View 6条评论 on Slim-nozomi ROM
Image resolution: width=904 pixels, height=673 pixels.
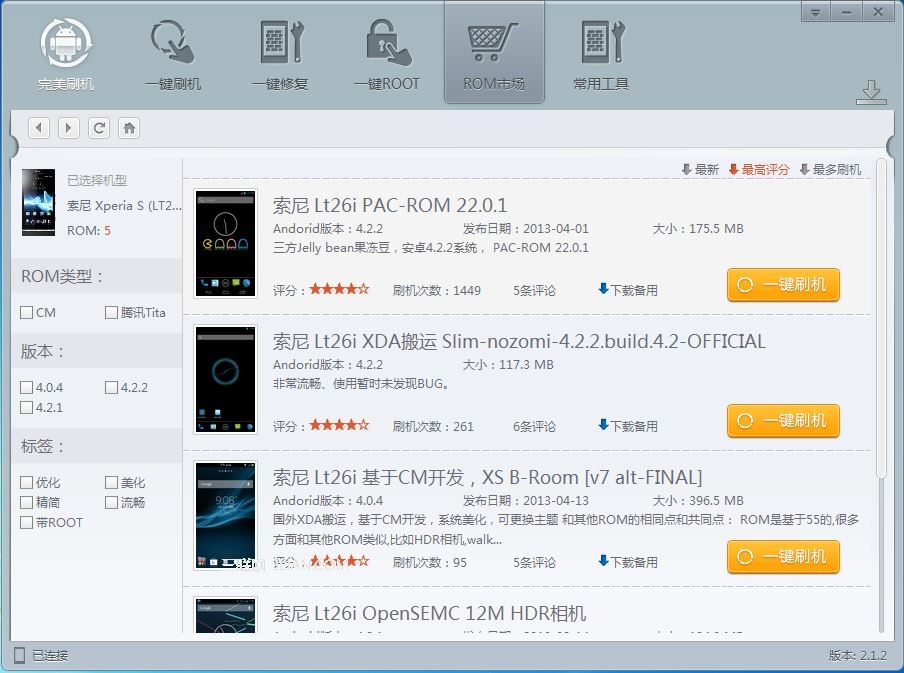[534, 427]
